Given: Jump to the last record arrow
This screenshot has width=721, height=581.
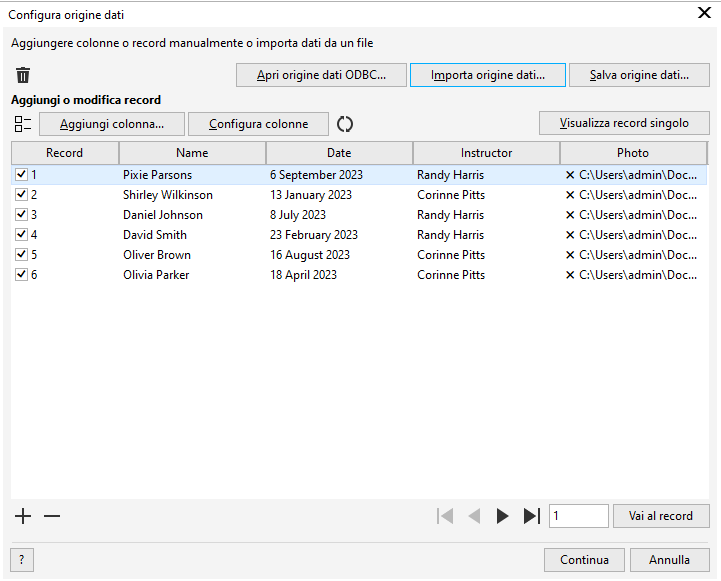Looking at the screenshot, I should click(532, 516).
